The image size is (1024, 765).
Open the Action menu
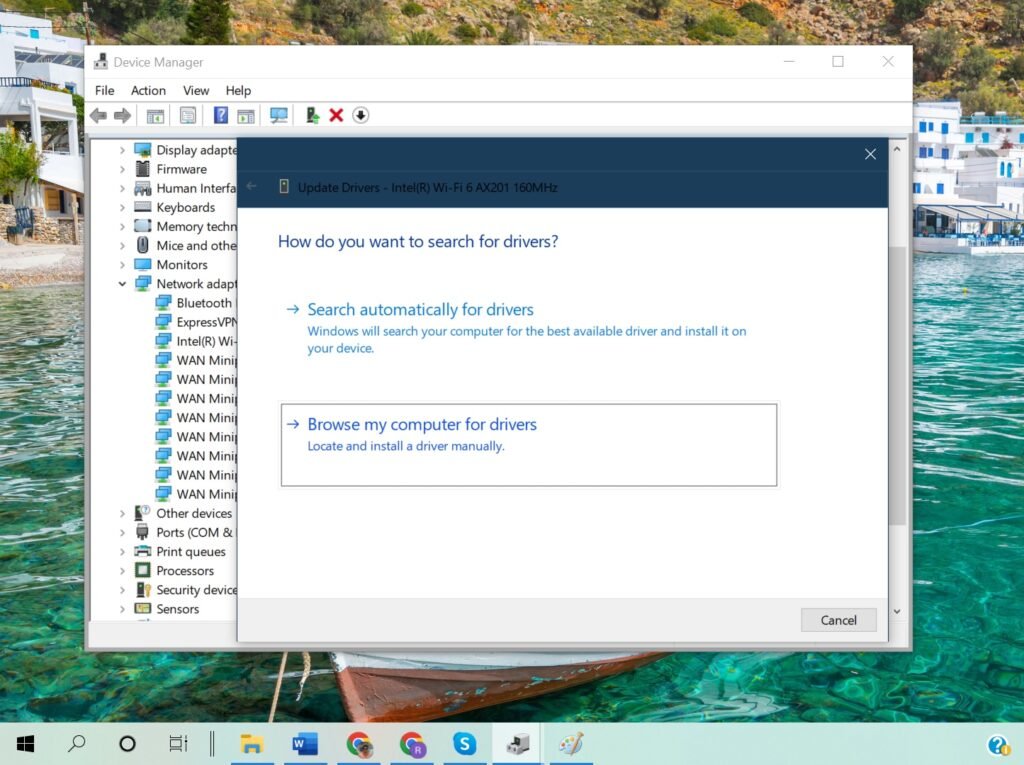pos(148,90)
